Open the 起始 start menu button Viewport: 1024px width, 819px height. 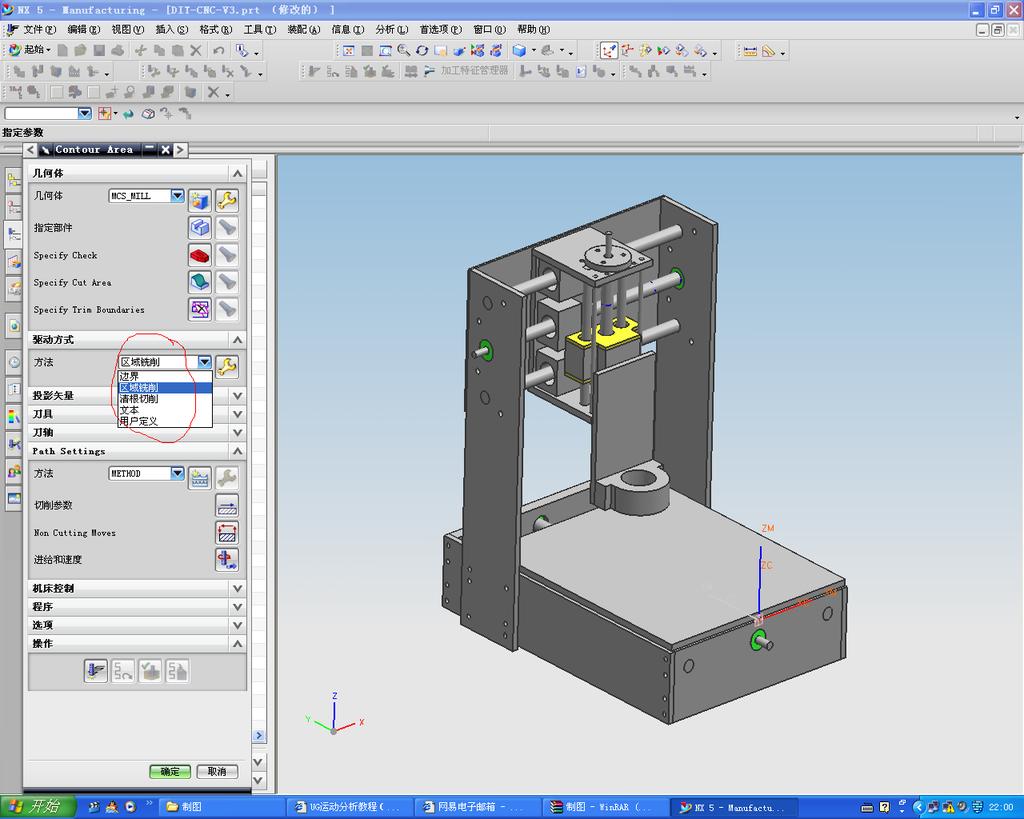point(29,50)
